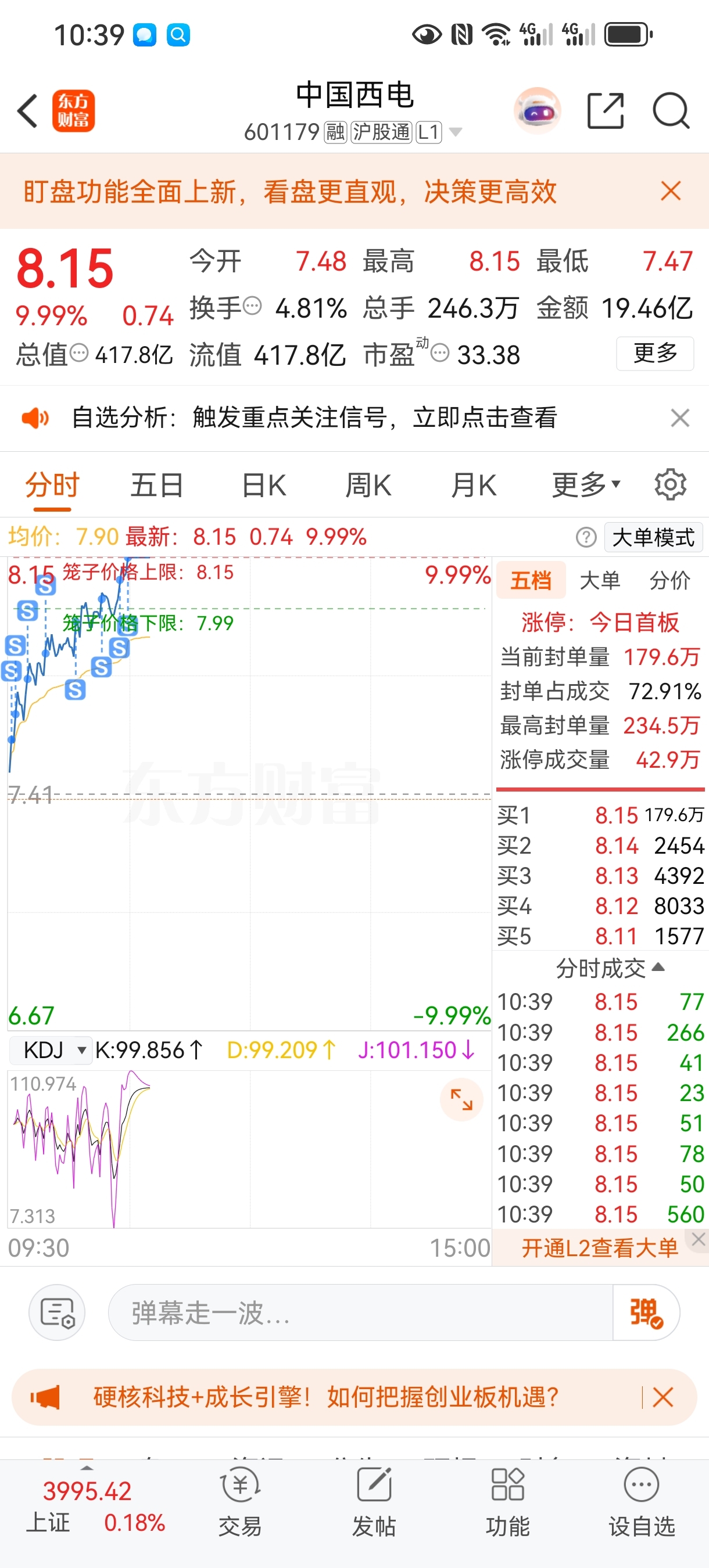Select the 分时 chart tab
Screen dimensions: 709x1568
[x=52, y=485]
